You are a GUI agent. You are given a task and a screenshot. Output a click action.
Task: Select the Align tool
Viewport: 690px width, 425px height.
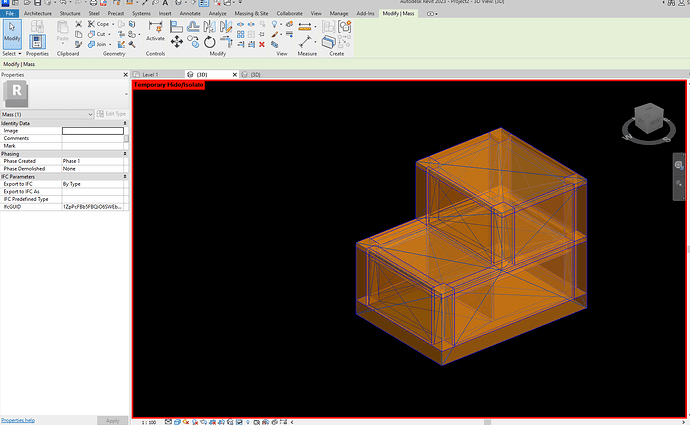coord(176,26)
